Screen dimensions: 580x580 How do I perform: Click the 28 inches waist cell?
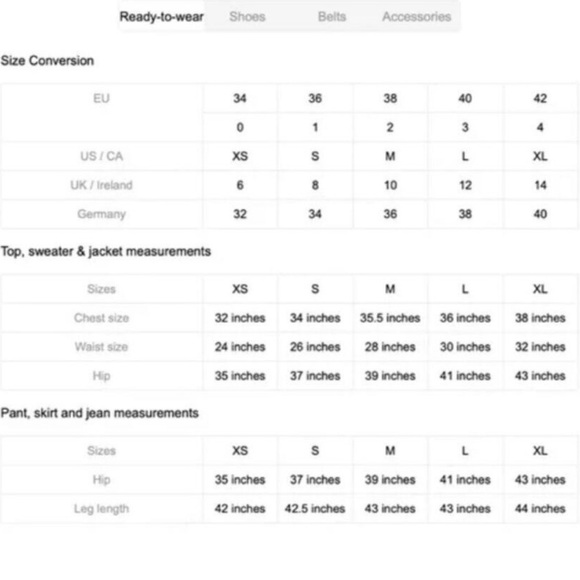coord(390,347)
